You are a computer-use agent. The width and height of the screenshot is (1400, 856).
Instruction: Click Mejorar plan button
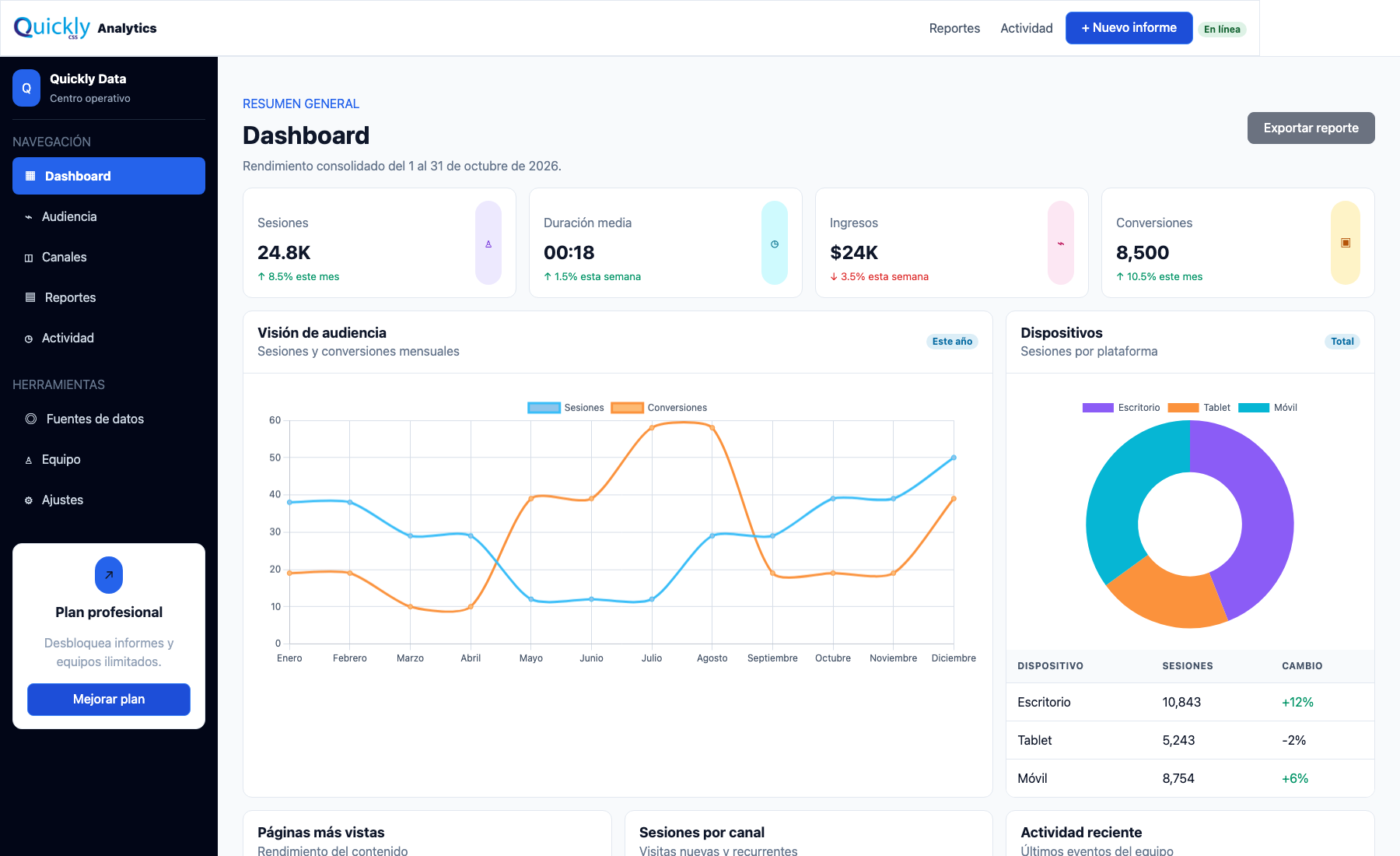(x=109, y=699)
